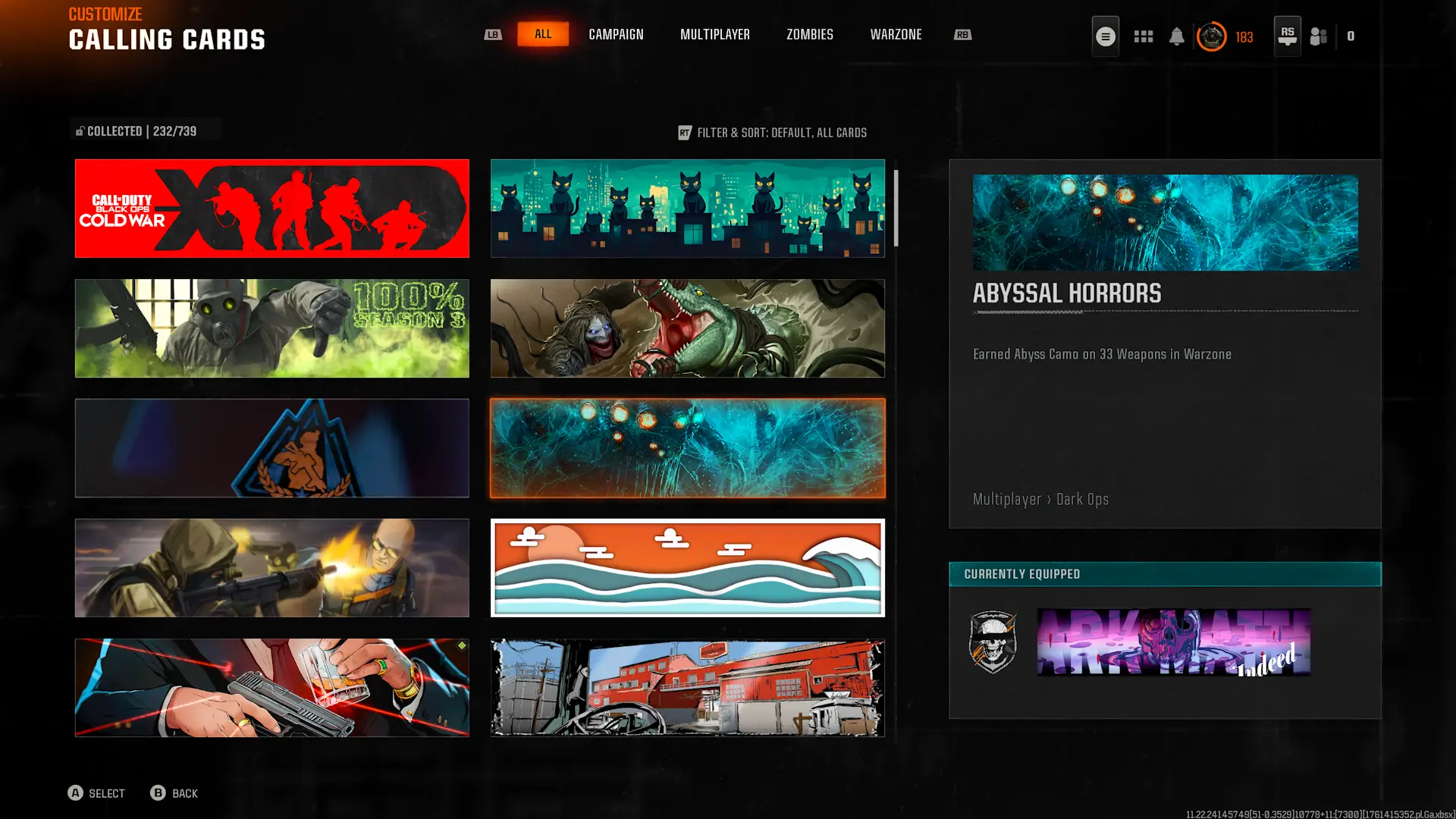1456x819 pixels.
Task: Click the calling cards list scrollbar
Action: pyautogui.click(x=896, y=209)
